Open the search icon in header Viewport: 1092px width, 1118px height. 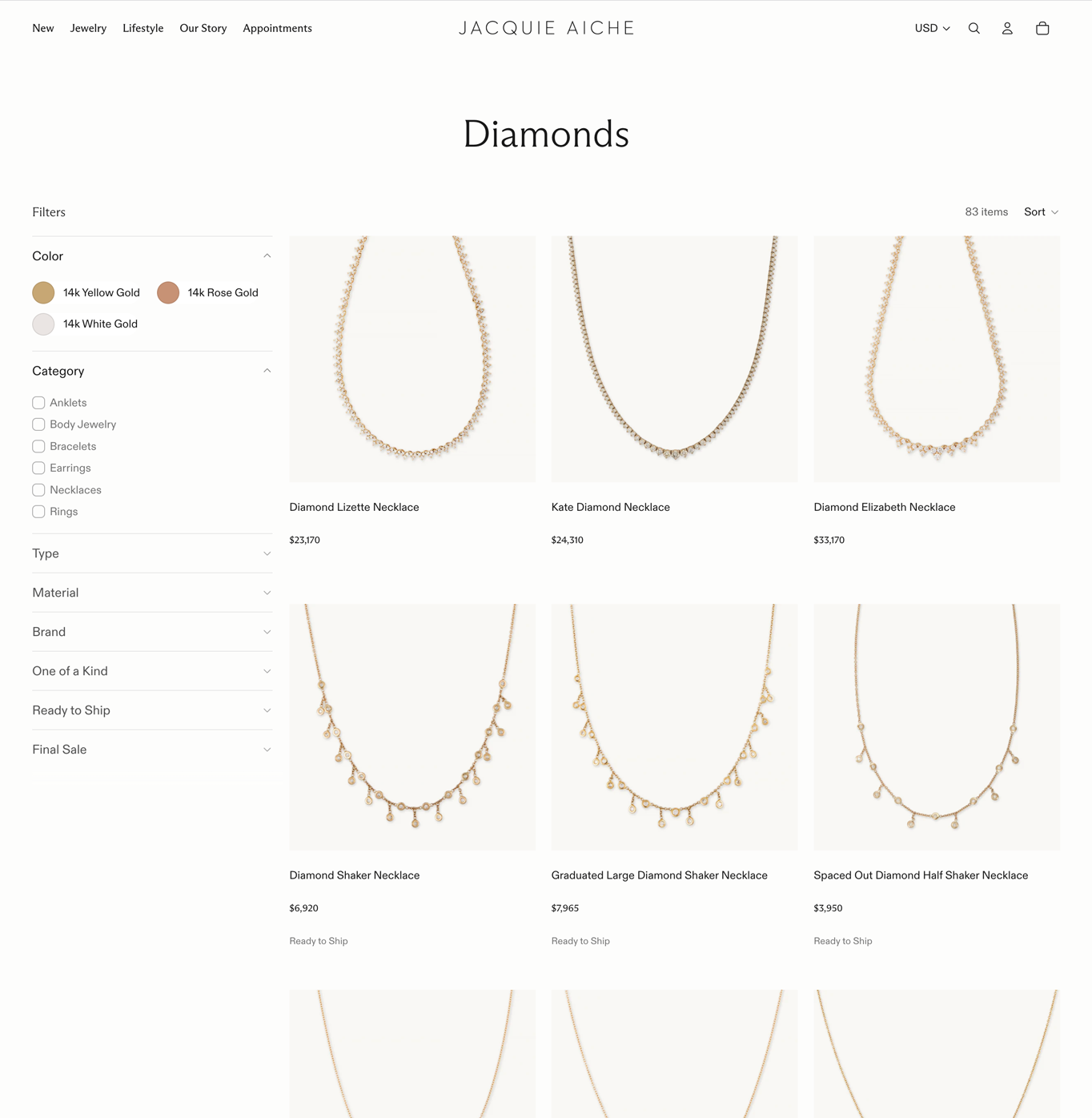click(x=974, y=28)
